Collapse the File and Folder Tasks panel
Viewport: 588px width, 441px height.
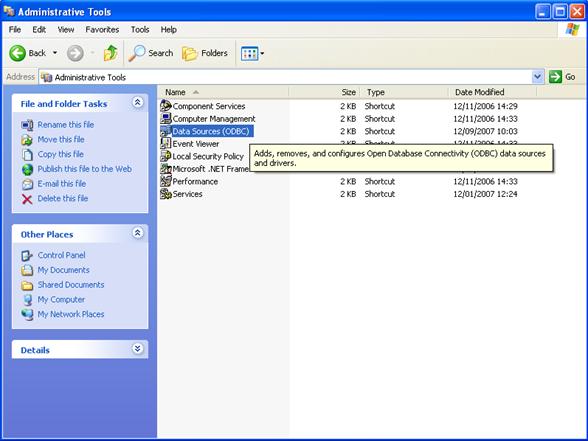coord(138,102)
